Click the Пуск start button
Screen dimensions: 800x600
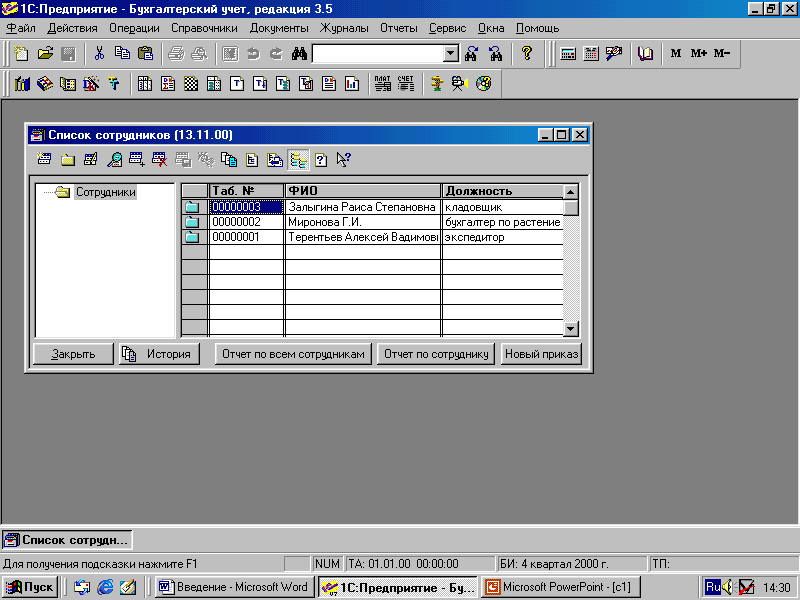[x=30, y=587]
